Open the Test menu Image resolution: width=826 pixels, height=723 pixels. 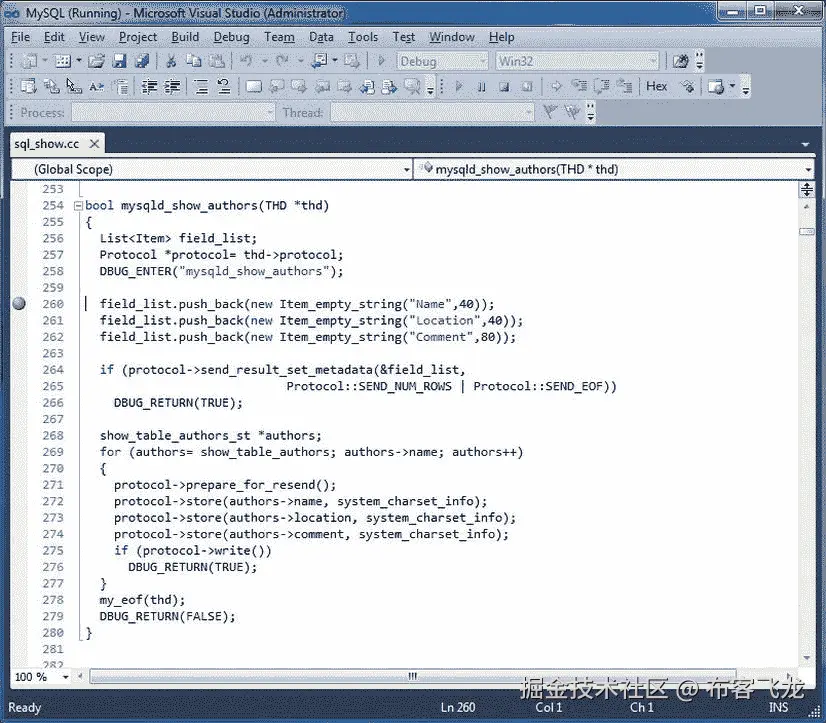(404, 37)
